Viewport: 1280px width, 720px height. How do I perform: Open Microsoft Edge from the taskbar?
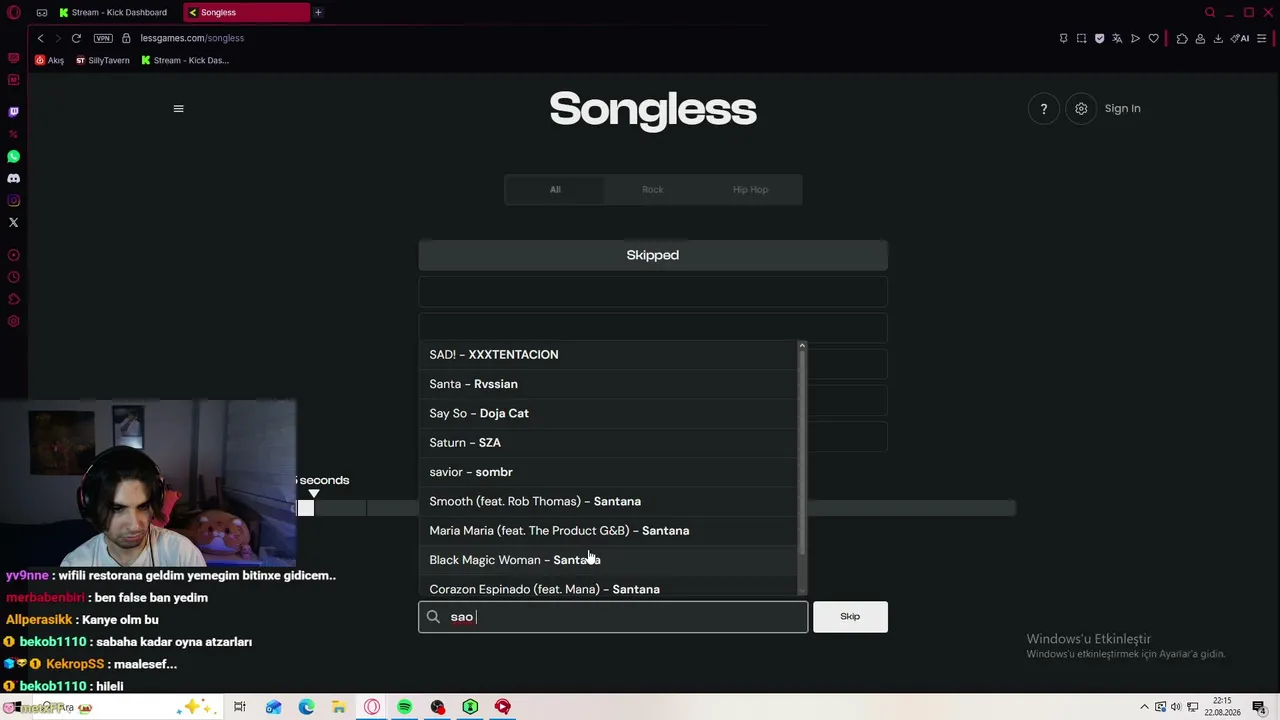coord(306,707)
